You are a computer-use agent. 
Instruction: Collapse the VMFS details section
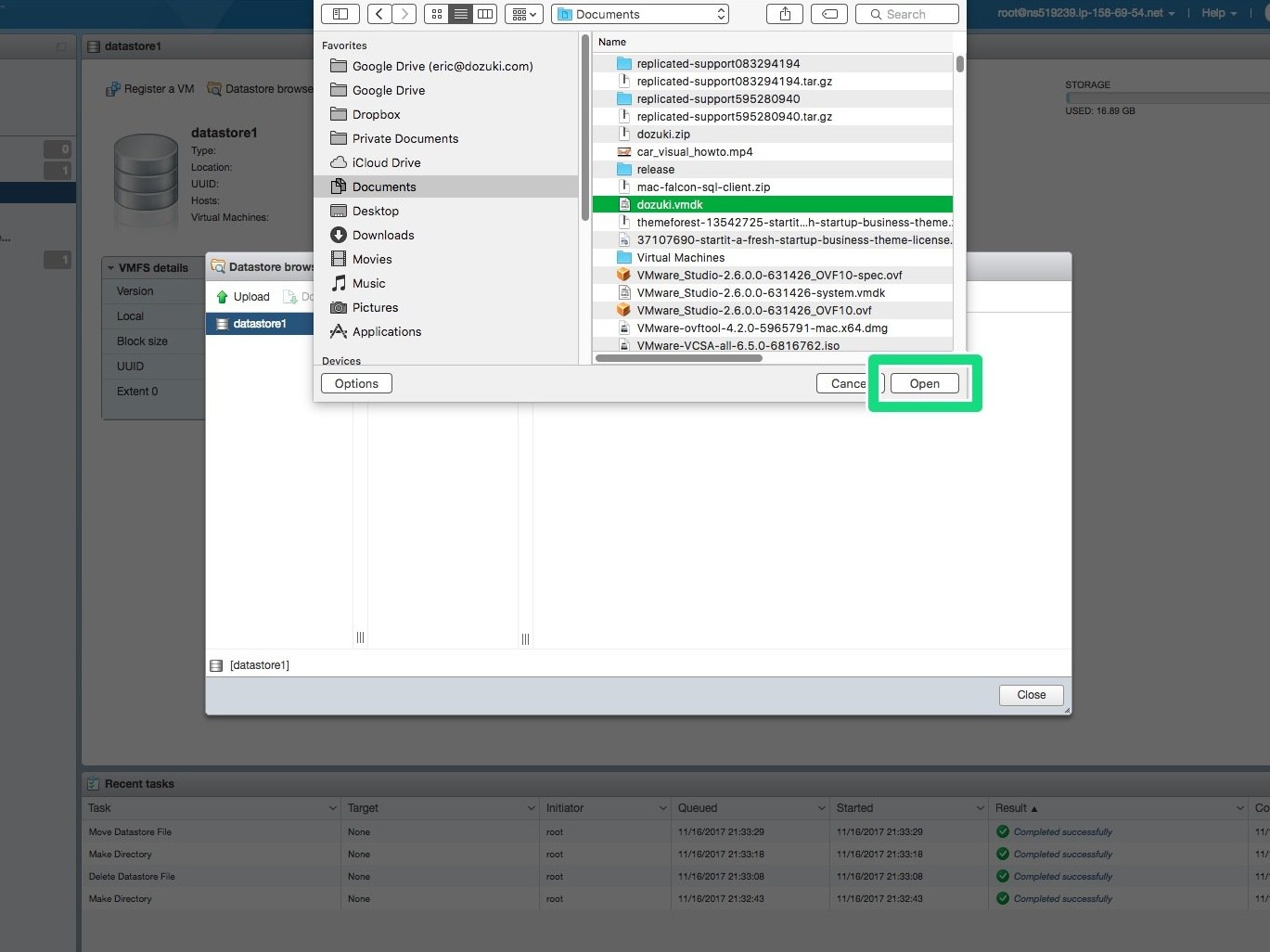[111, 268]
